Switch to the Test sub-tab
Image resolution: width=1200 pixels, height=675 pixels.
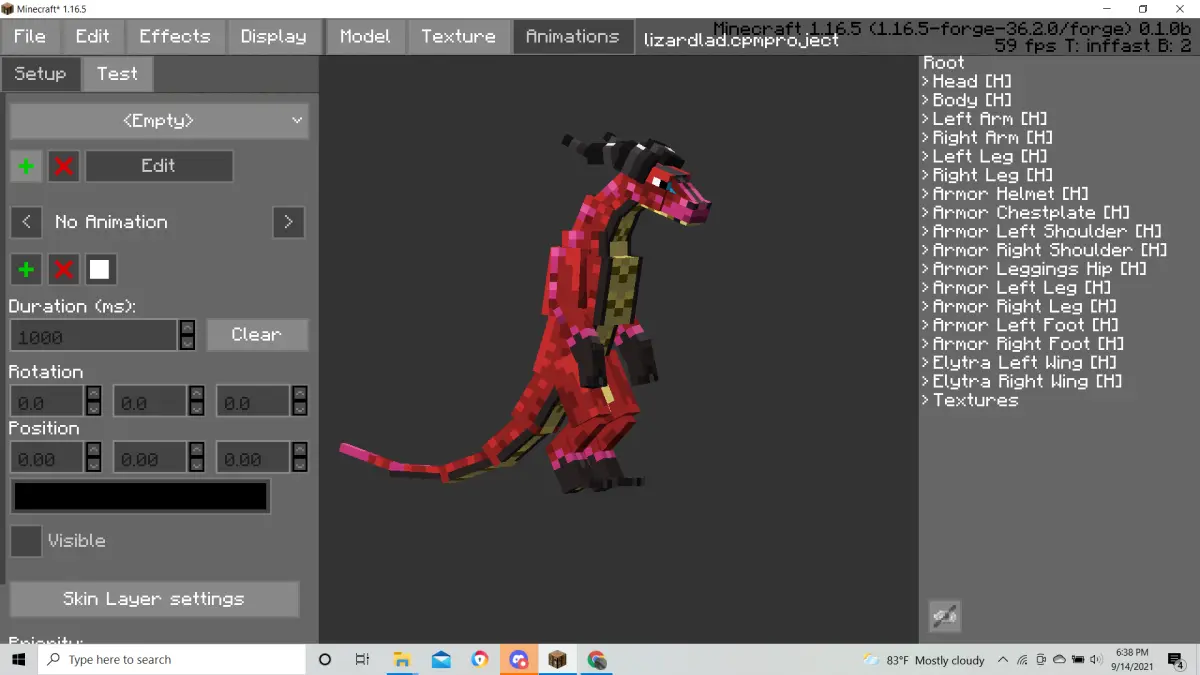[118, 74]
